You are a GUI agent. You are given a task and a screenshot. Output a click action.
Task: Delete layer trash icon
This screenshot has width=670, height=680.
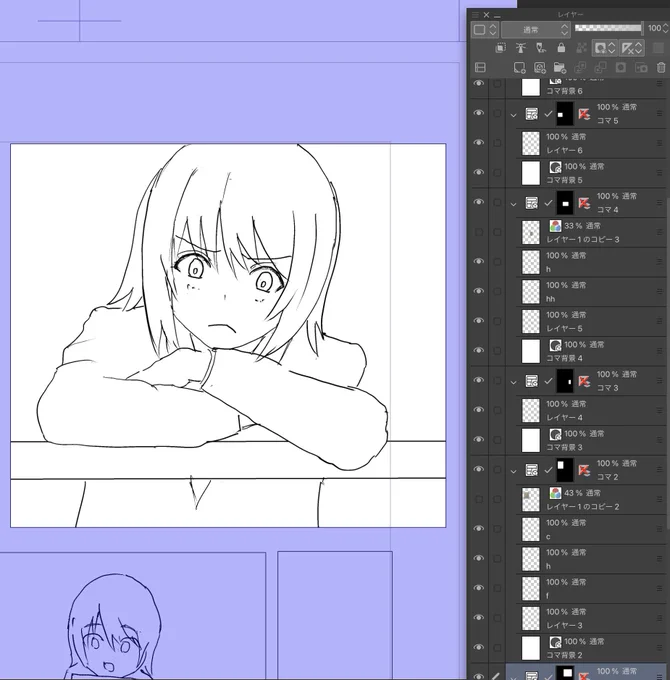coord(661,68)
